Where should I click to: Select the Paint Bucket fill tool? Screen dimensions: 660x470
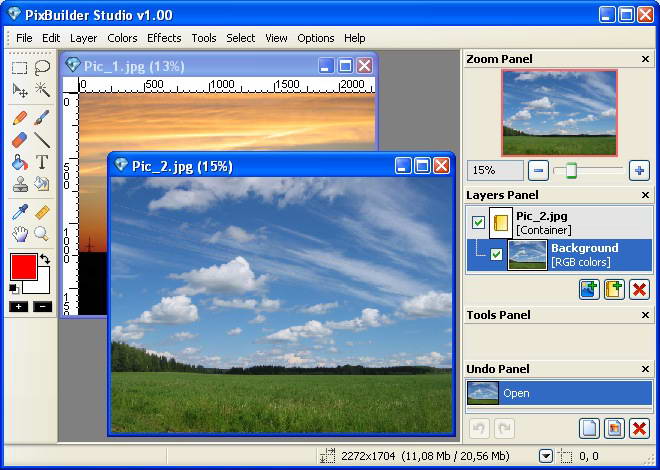click(x=19, y=162)
